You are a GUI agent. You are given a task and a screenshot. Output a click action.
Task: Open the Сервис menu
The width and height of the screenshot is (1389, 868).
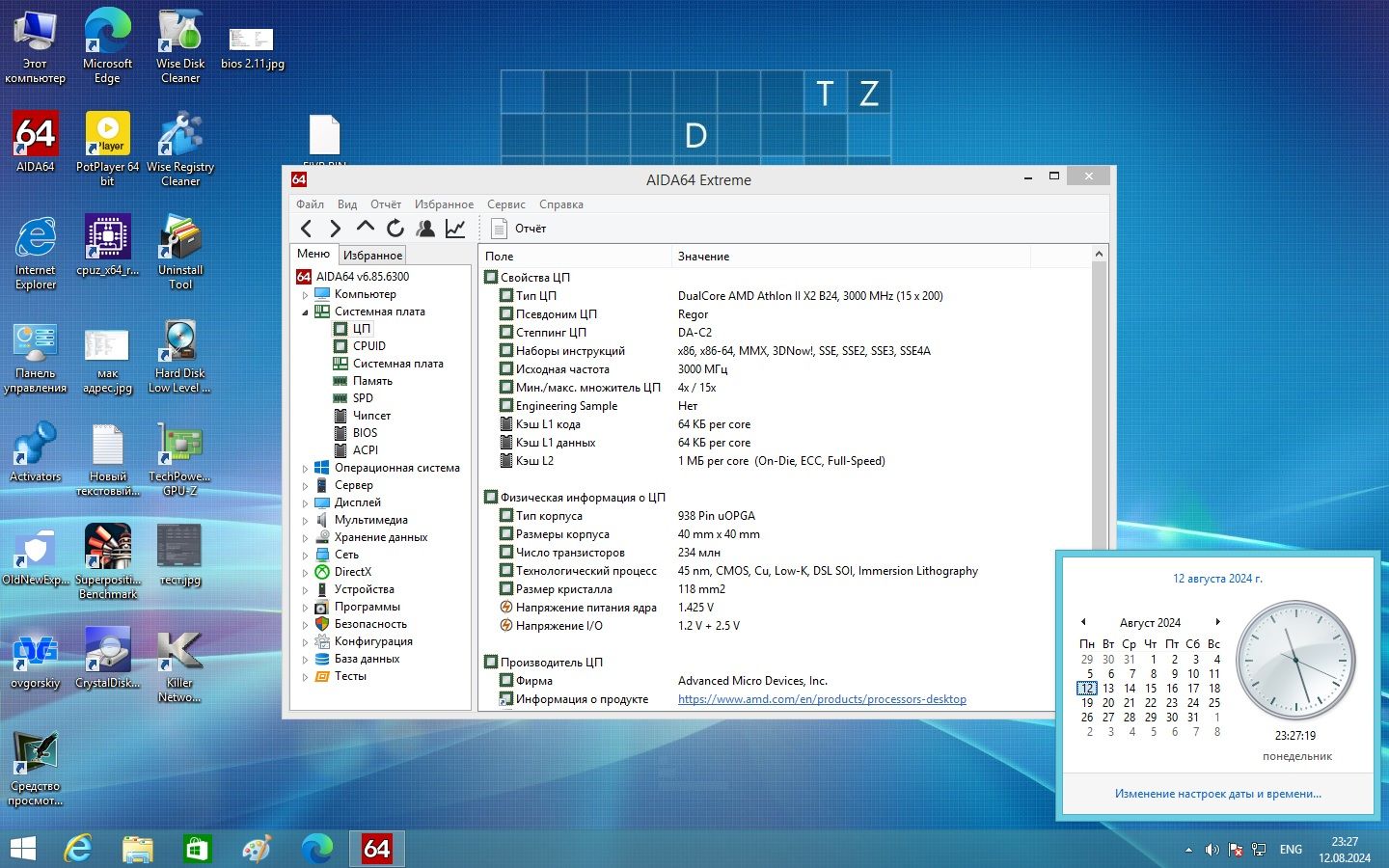click(x=505, y=204)
